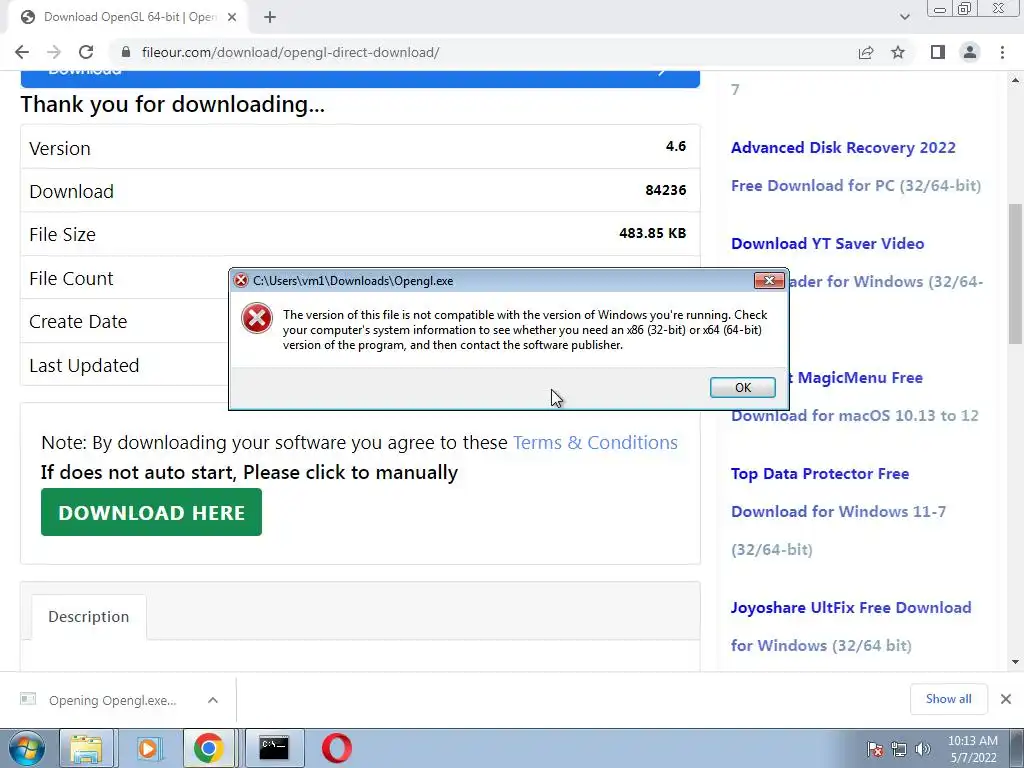Click the Create Date row label
This screenshot has width=1024, height=768.
tap(78, 321)
